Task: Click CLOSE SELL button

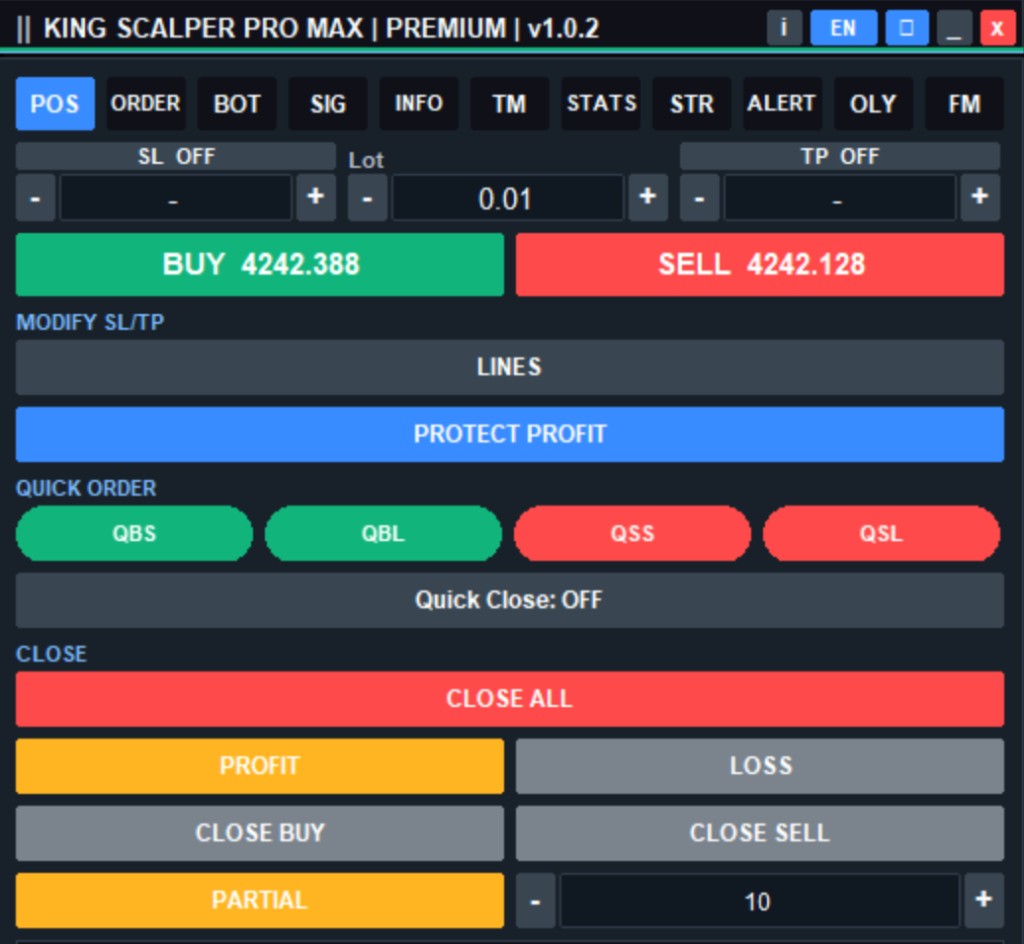Action: (760, 834)
